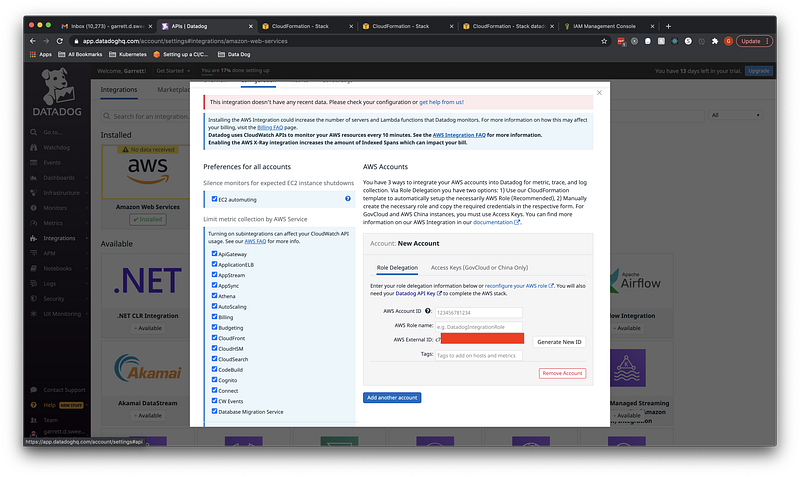Open Logs in the sidebar
The image size is (800, 477).
(49, 284)
